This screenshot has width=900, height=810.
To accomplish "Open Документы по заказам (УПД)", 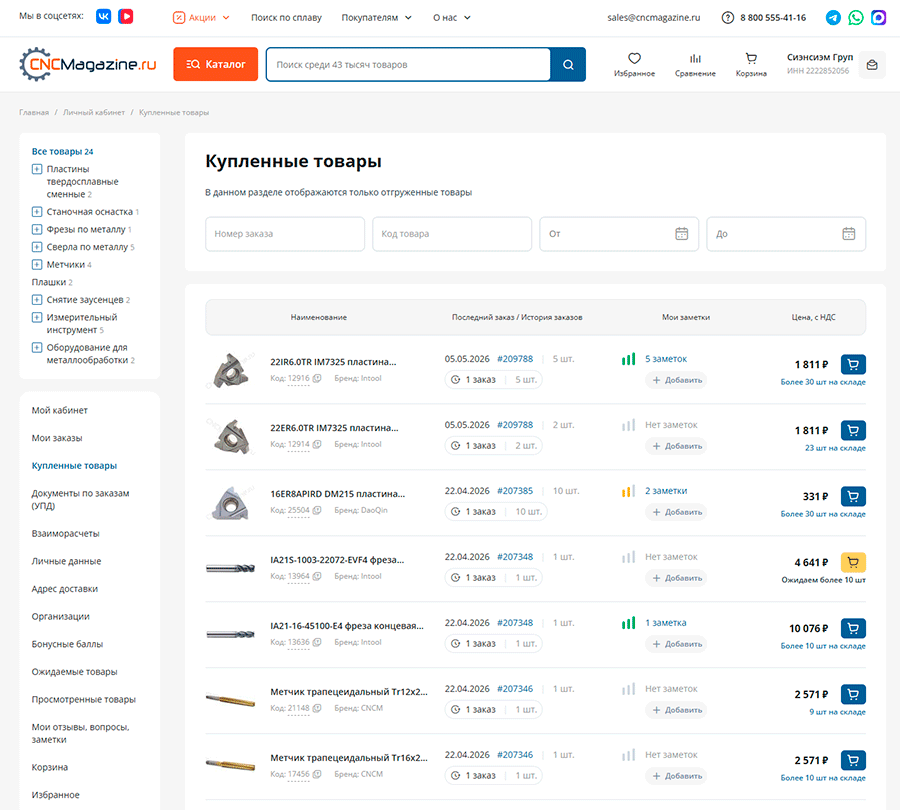I will [80, 499].
